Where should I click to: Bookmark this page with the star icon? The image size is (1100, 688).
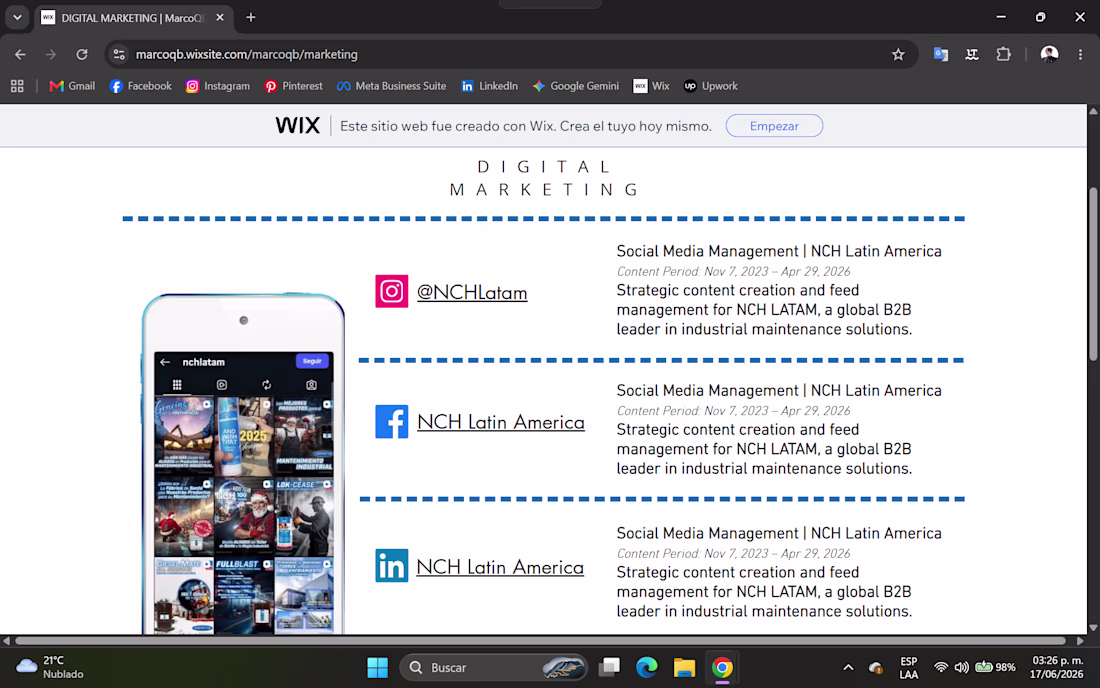pyautogui.click(x=898, y=54)
